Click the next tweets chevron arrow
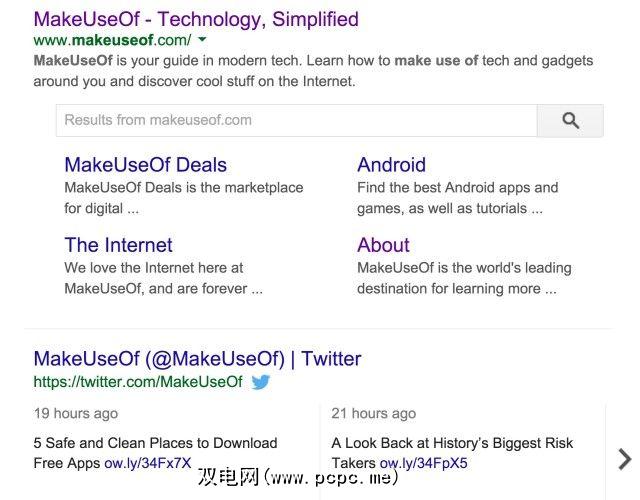640x500 pixels. pos(624,459)
